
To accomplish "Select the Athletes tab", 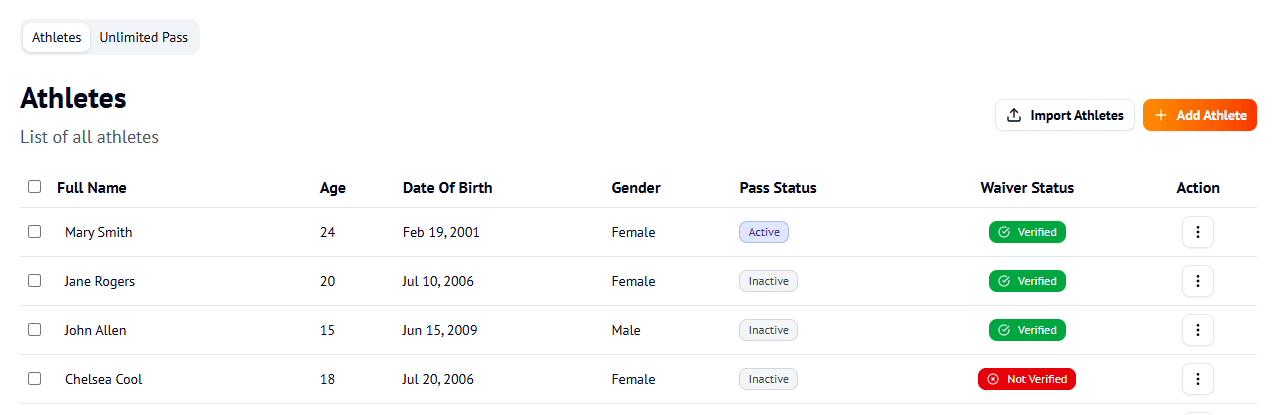I will click(57, 37).
